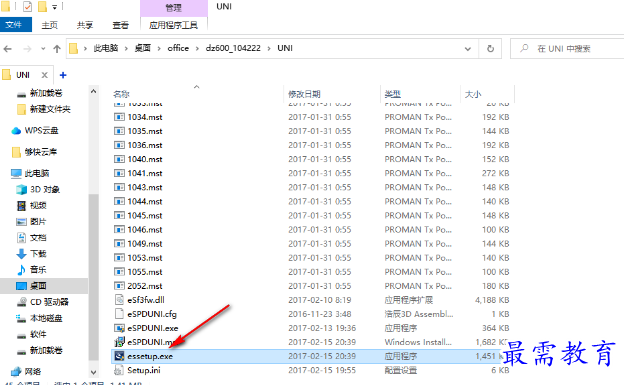Select the 1040.mst file icon
Screen dimensions: 624x385
[119, 159]
